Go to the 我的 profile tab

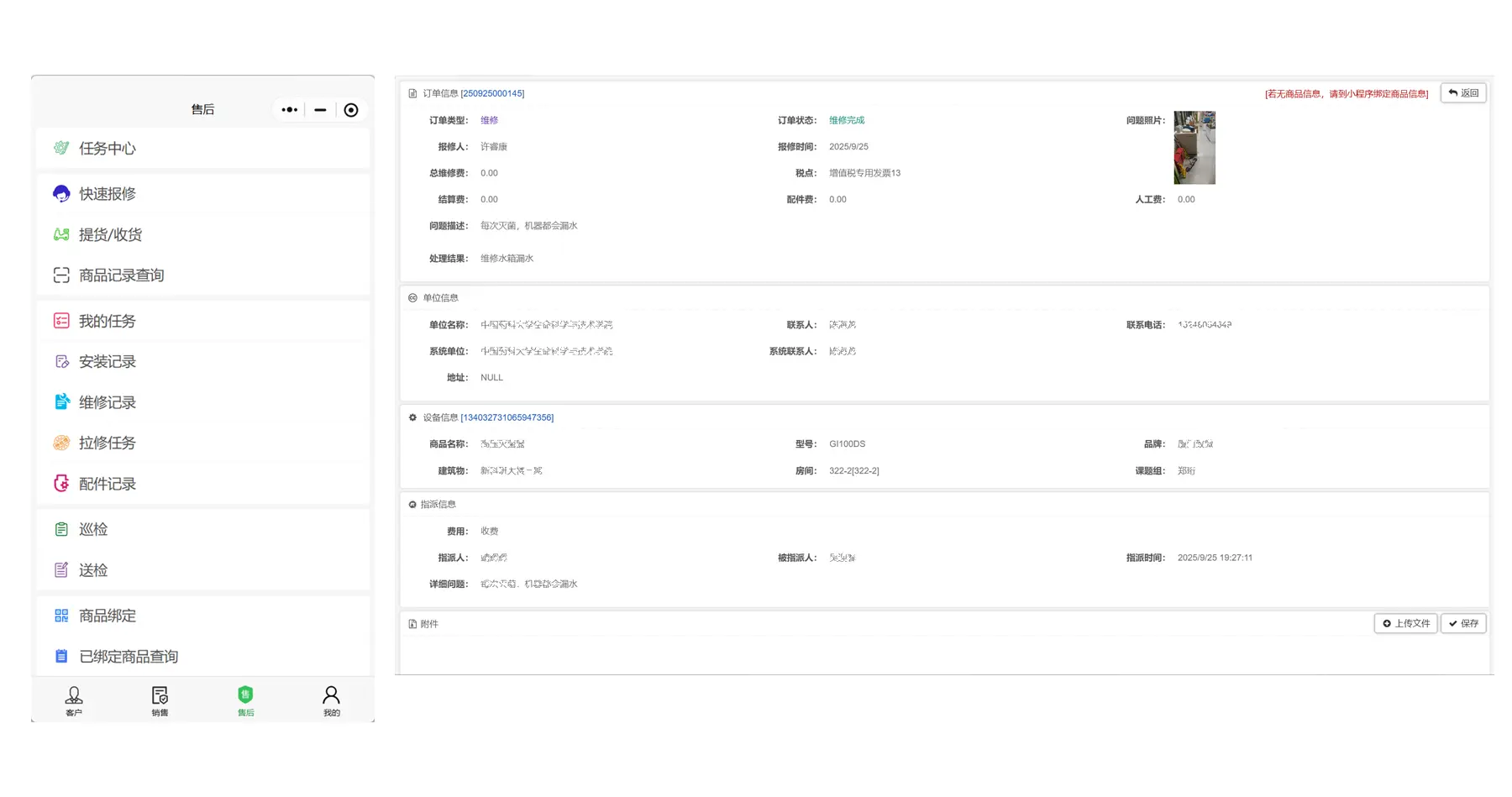tap(332, 700)
